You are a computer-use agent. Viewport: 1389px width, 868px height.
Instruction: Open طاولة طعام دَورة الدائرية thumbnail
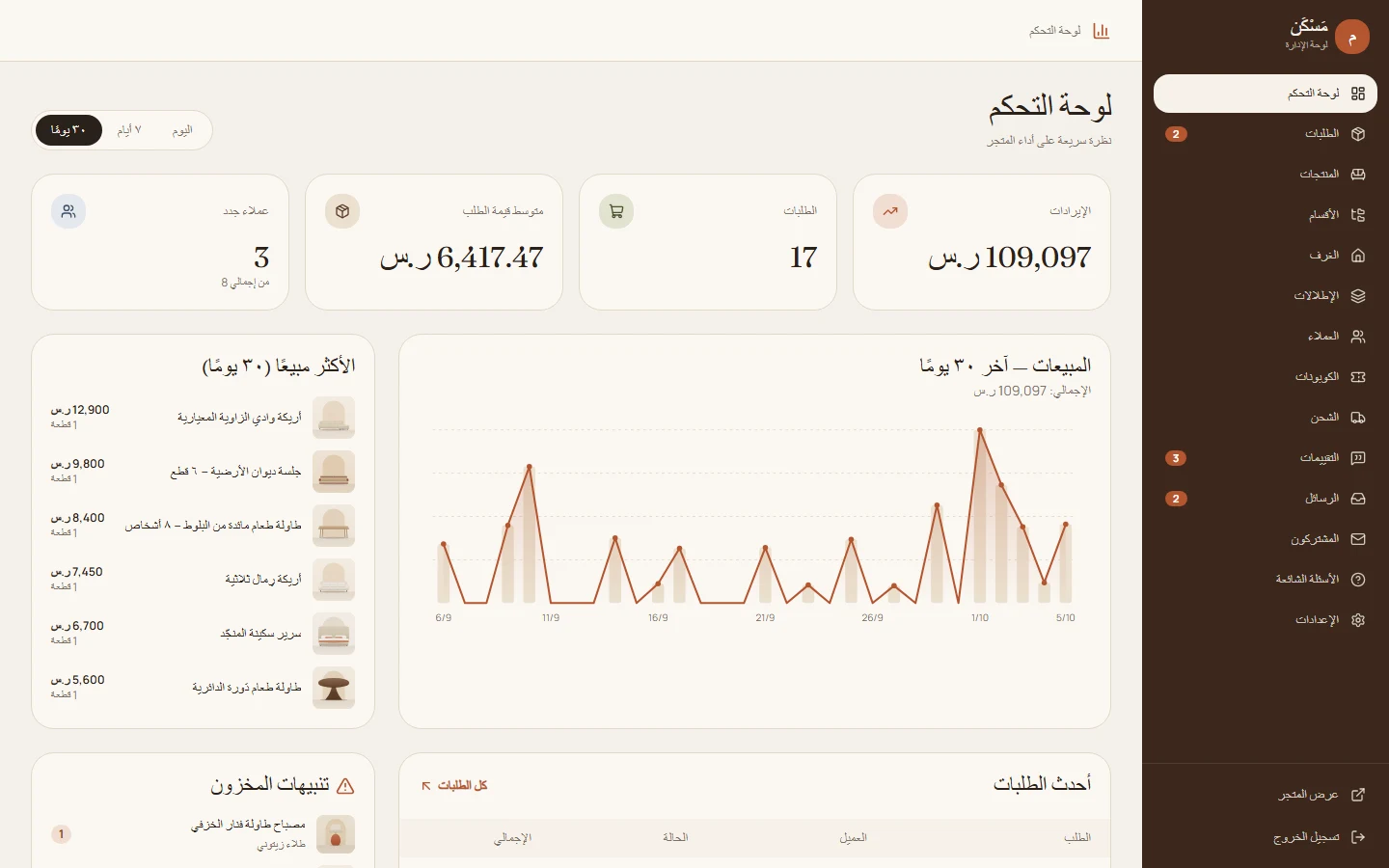click(334, 688)
